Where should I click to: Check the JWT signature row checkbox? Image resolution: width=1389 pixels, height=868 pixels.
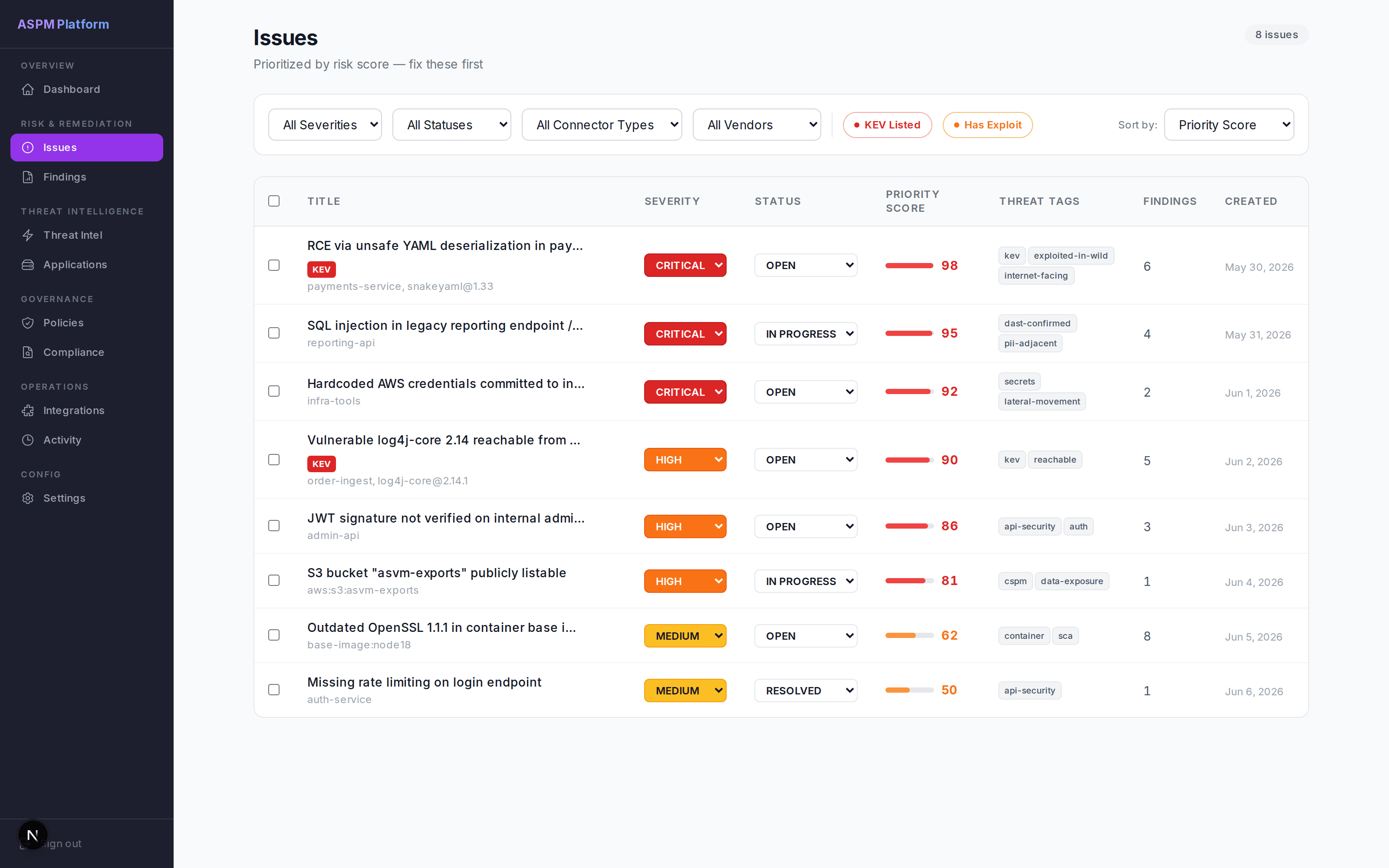pos(274,526)
